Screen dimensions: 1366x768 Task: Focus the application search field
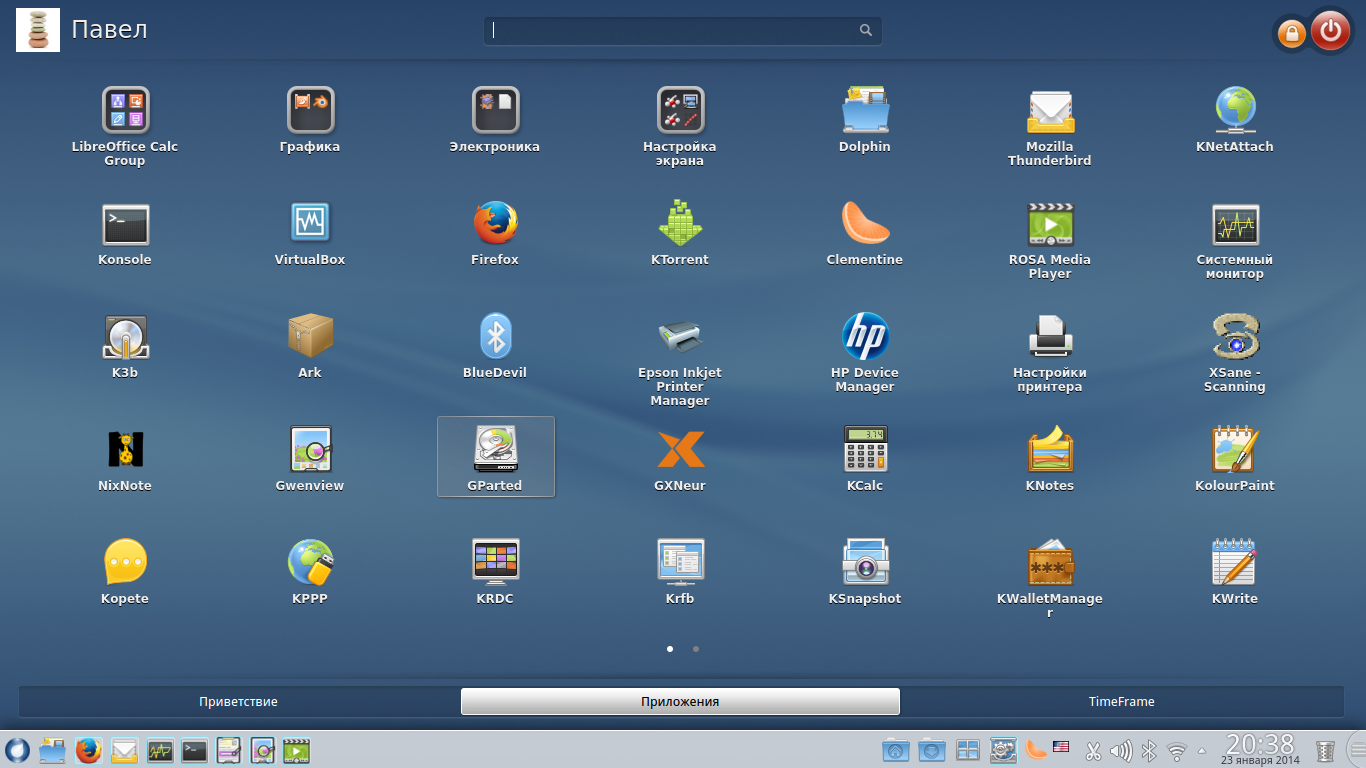683,31
